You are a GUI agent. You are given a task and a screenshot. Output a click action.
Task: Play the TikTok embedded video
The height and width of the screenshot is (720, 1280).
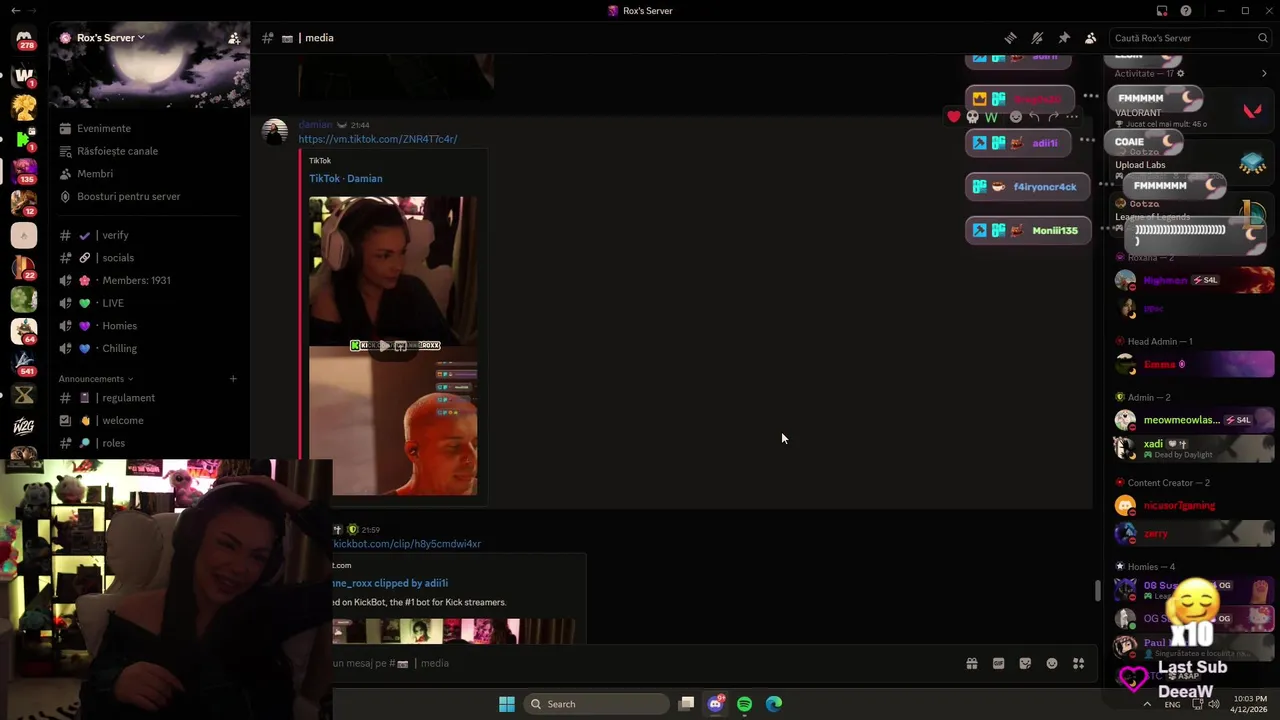pos(384,346)
